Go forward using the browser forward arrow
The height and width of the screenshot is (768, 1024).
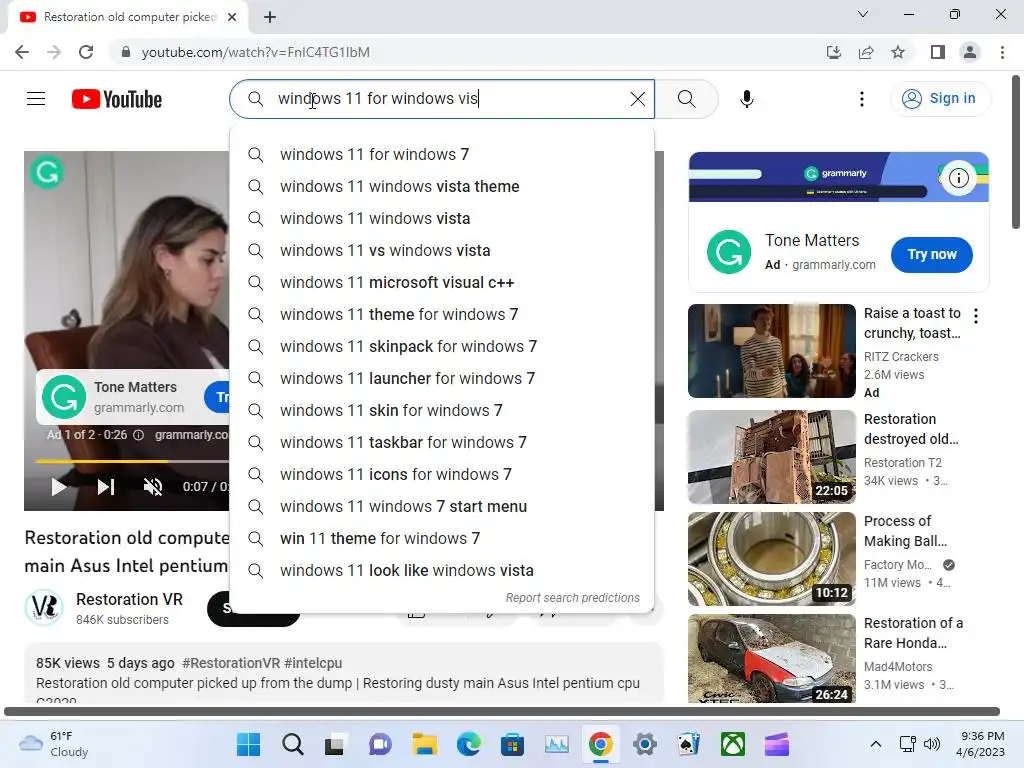pos(54,52)
